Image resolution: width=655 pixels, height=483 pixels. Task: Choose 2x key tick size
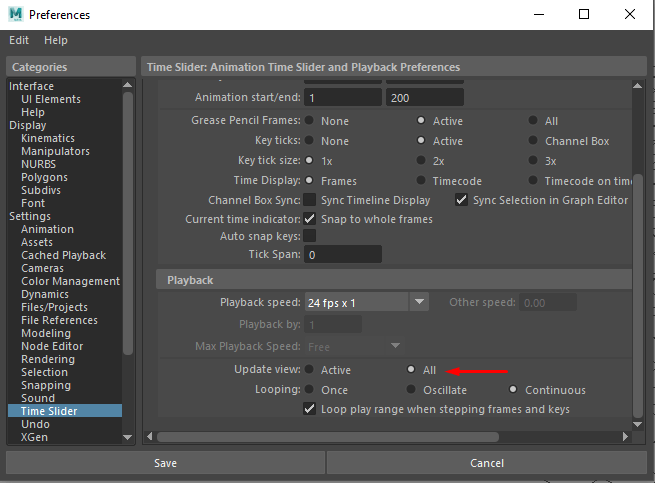pos(421,160)
